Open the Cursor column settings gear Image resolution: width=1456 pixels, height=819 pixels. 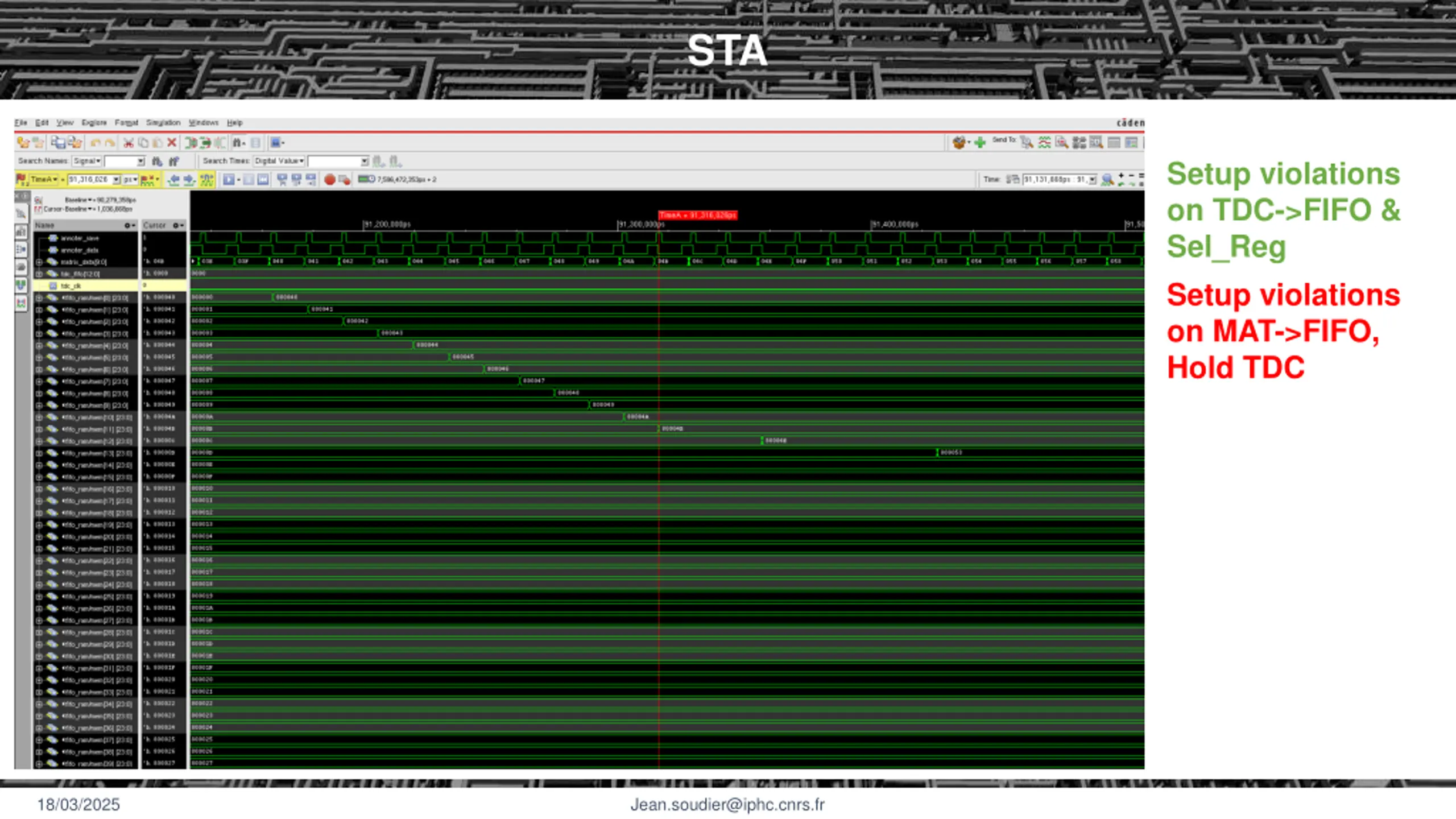point(178,226)
